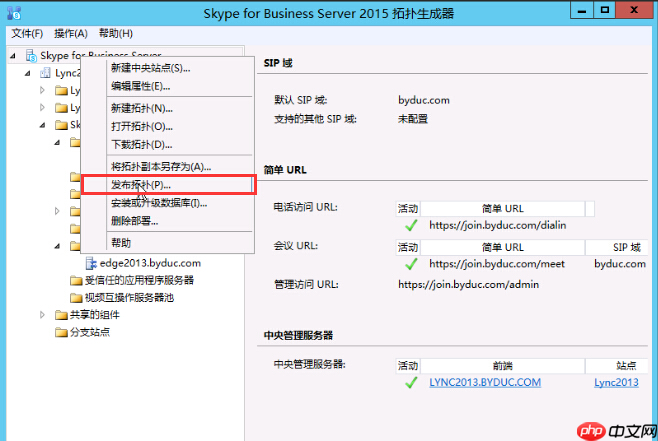
Task: Click the Skype for Business Server root node icon
Action: [x=31, y=55]
